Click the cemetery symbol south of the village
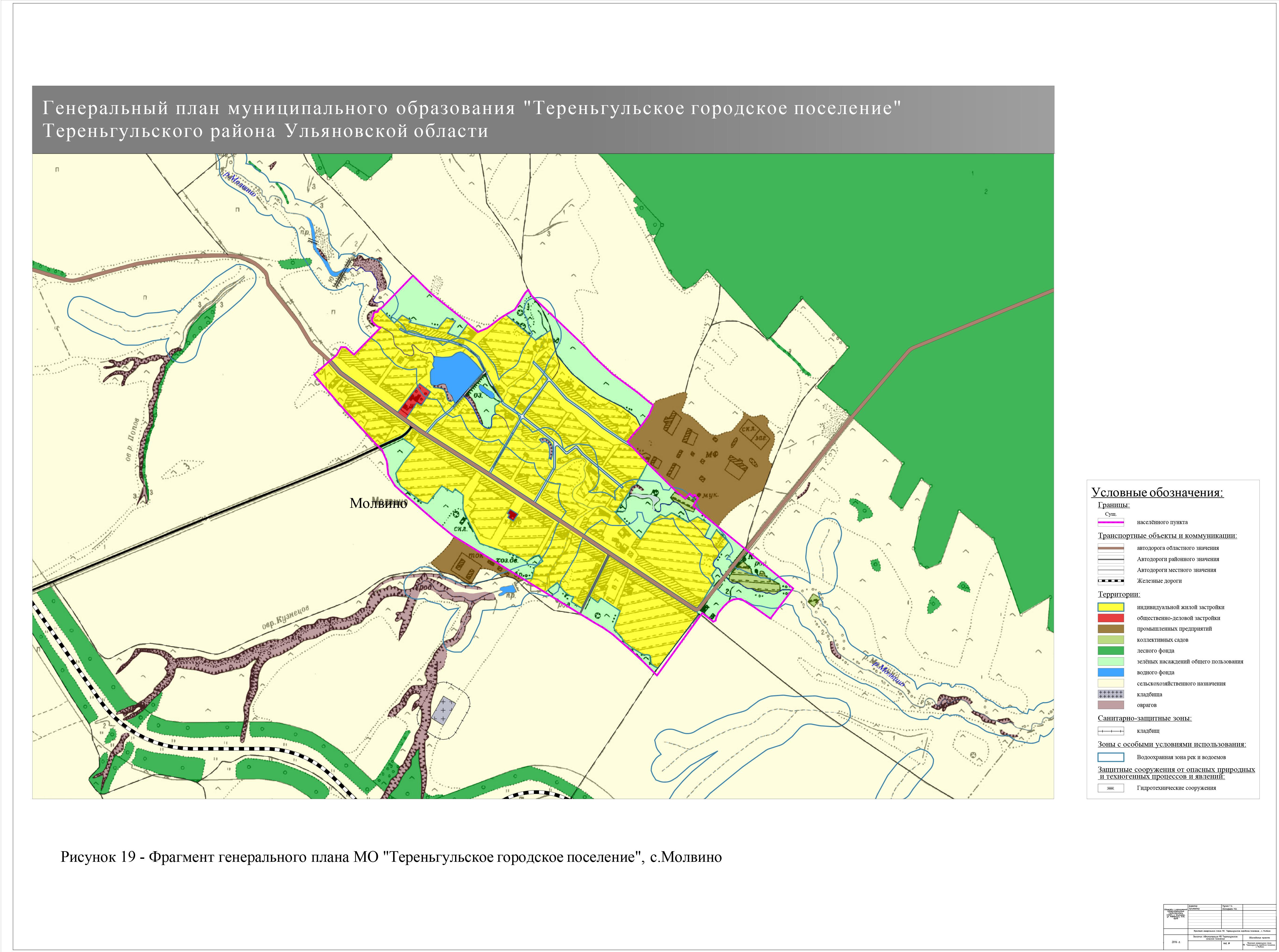 pos(443,710)
